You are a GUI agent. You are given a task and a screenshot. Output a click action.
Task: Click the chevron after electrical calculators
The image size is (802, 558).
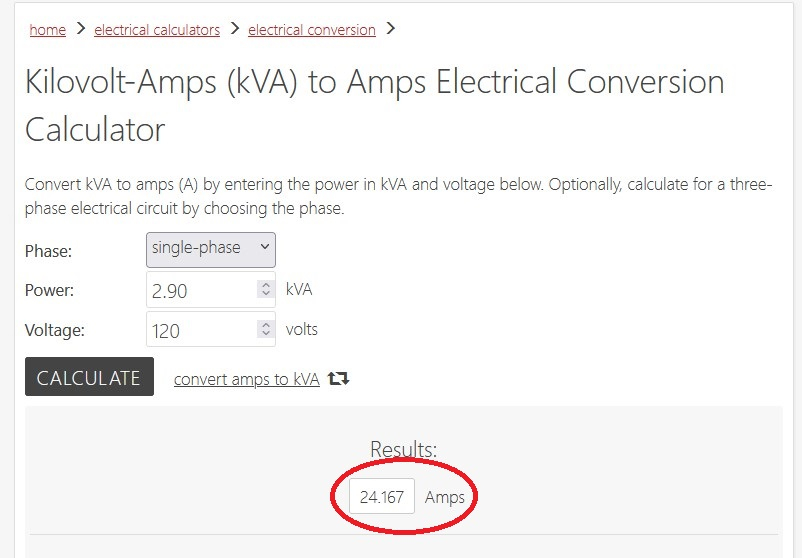pos(234,29)
